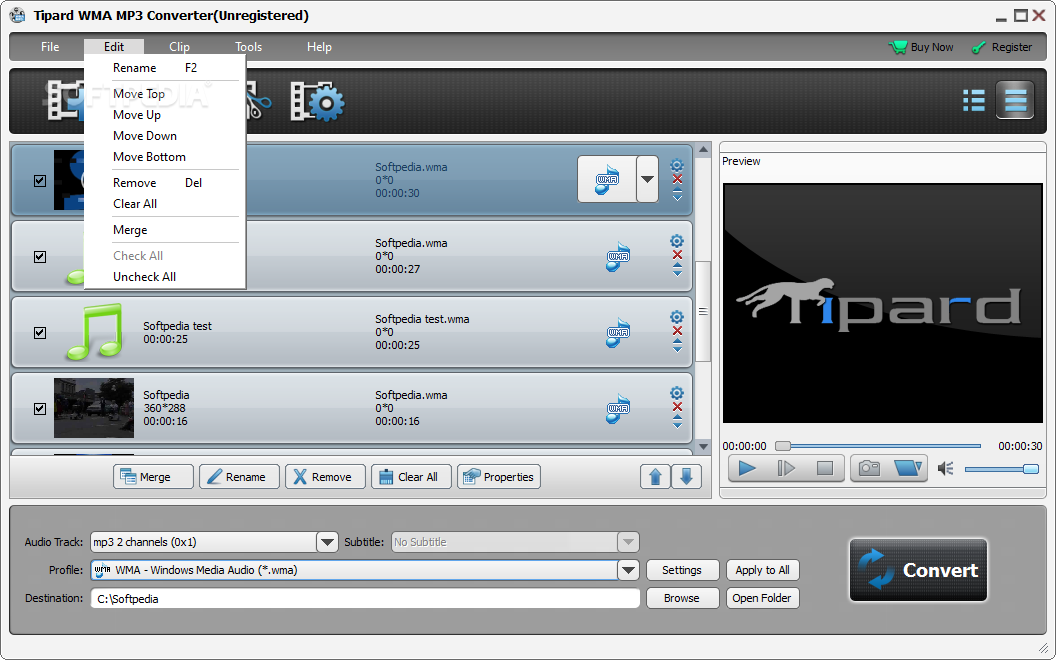
Task: Toggle reorder arrows on 00:00:16 row
Action: point(677,422)
